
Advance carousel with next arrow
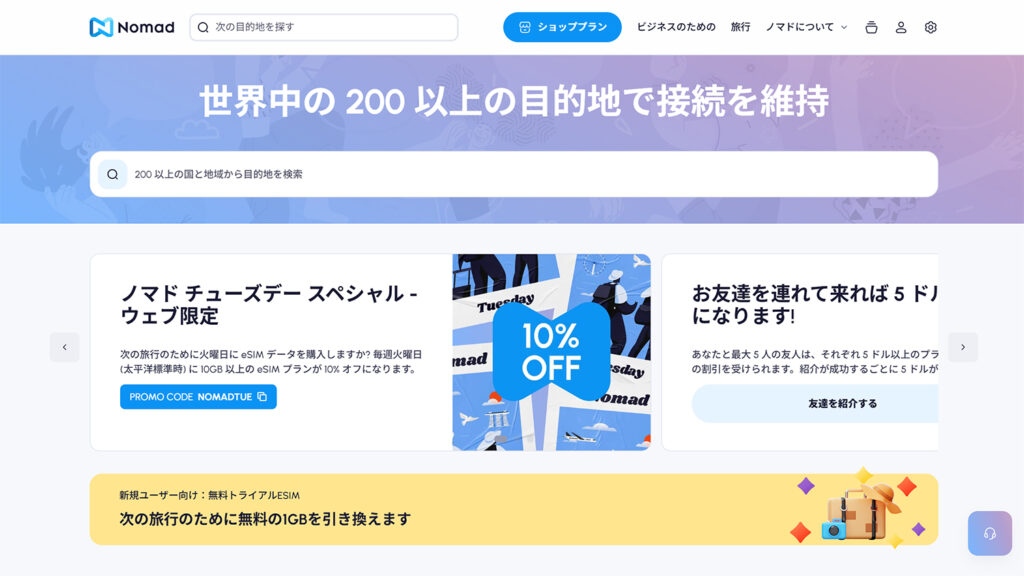pyautogui.click(x=963, y=347)
